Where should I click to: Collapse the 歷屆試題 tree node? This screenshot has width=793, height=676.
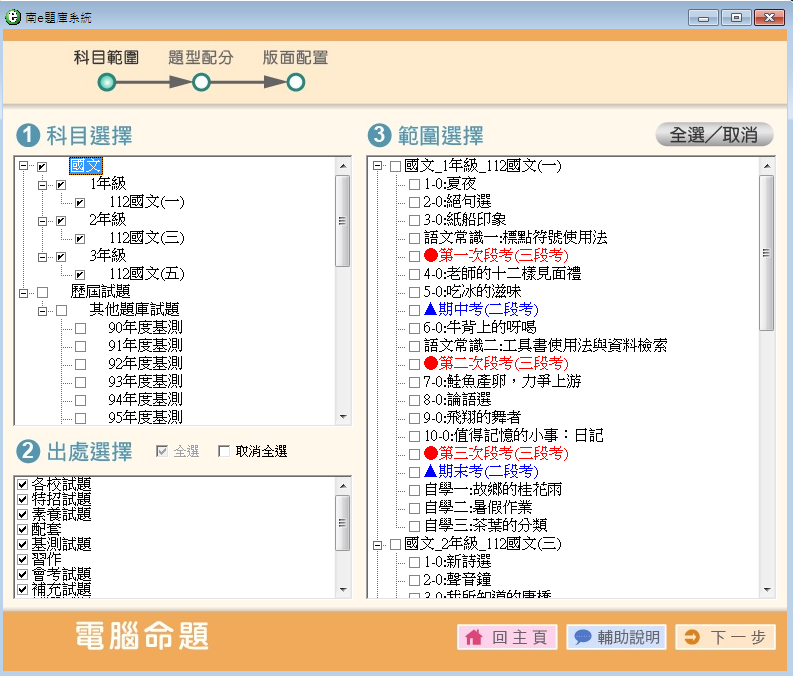coord(23,292)
